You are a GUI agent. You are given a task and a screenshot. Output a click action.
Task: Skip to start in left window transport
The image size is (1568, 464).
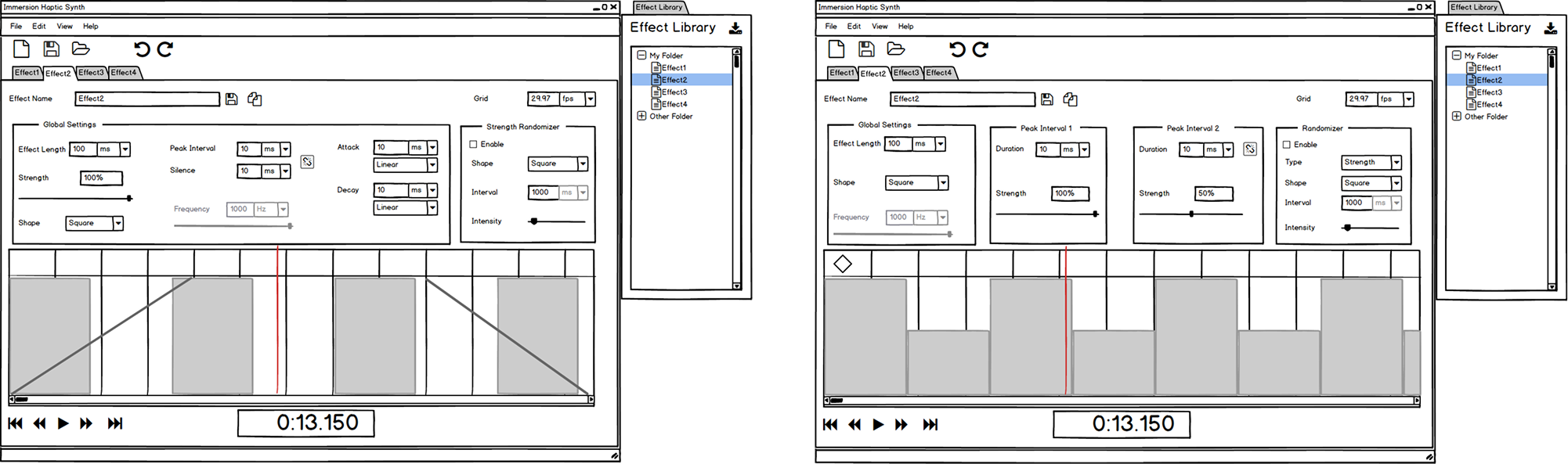coord(15,423)
